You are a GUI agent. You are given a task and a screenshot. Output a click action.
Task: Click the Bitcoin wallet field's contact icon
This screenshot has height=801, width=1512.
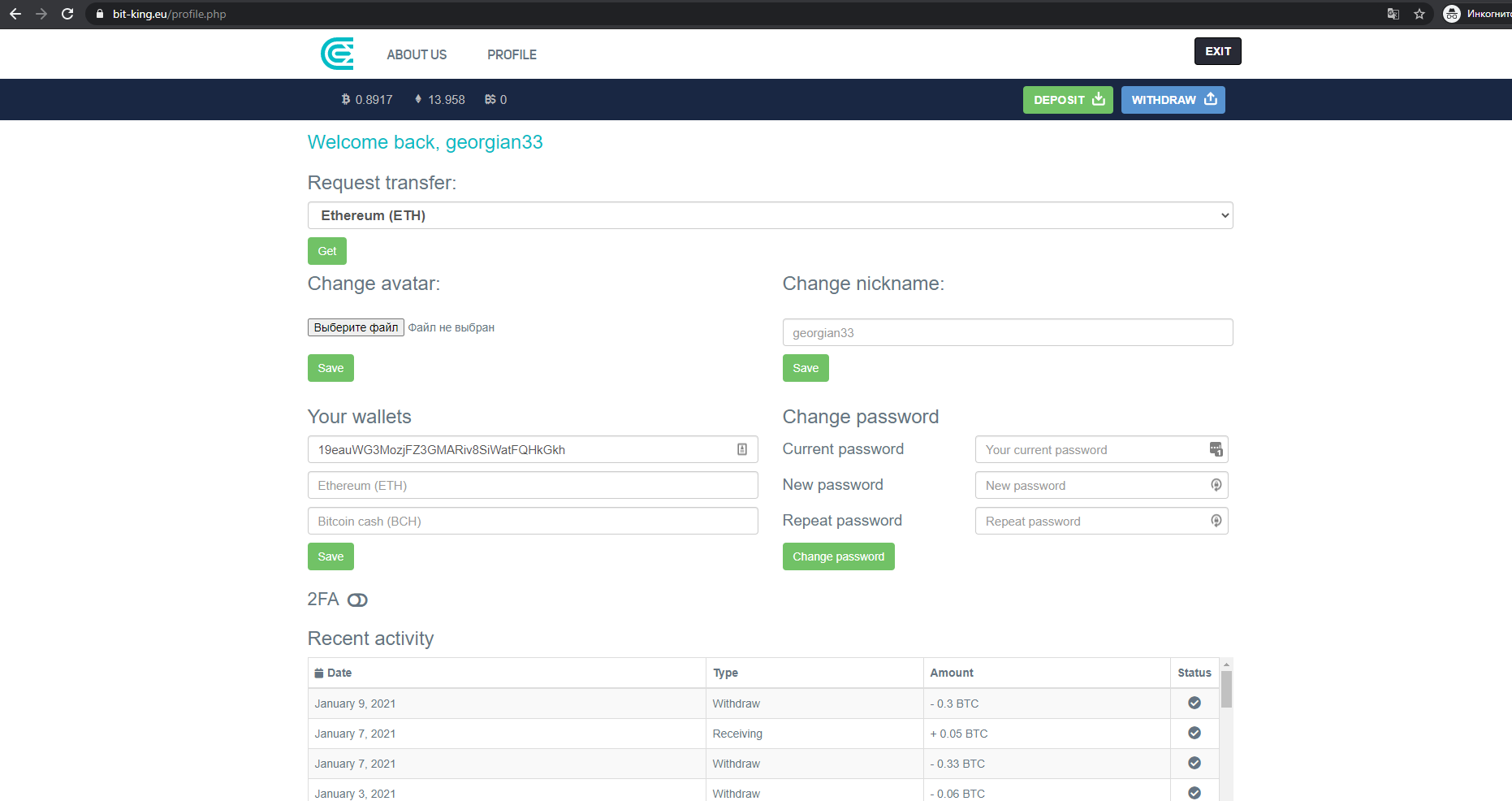click(x=742, y=449)
